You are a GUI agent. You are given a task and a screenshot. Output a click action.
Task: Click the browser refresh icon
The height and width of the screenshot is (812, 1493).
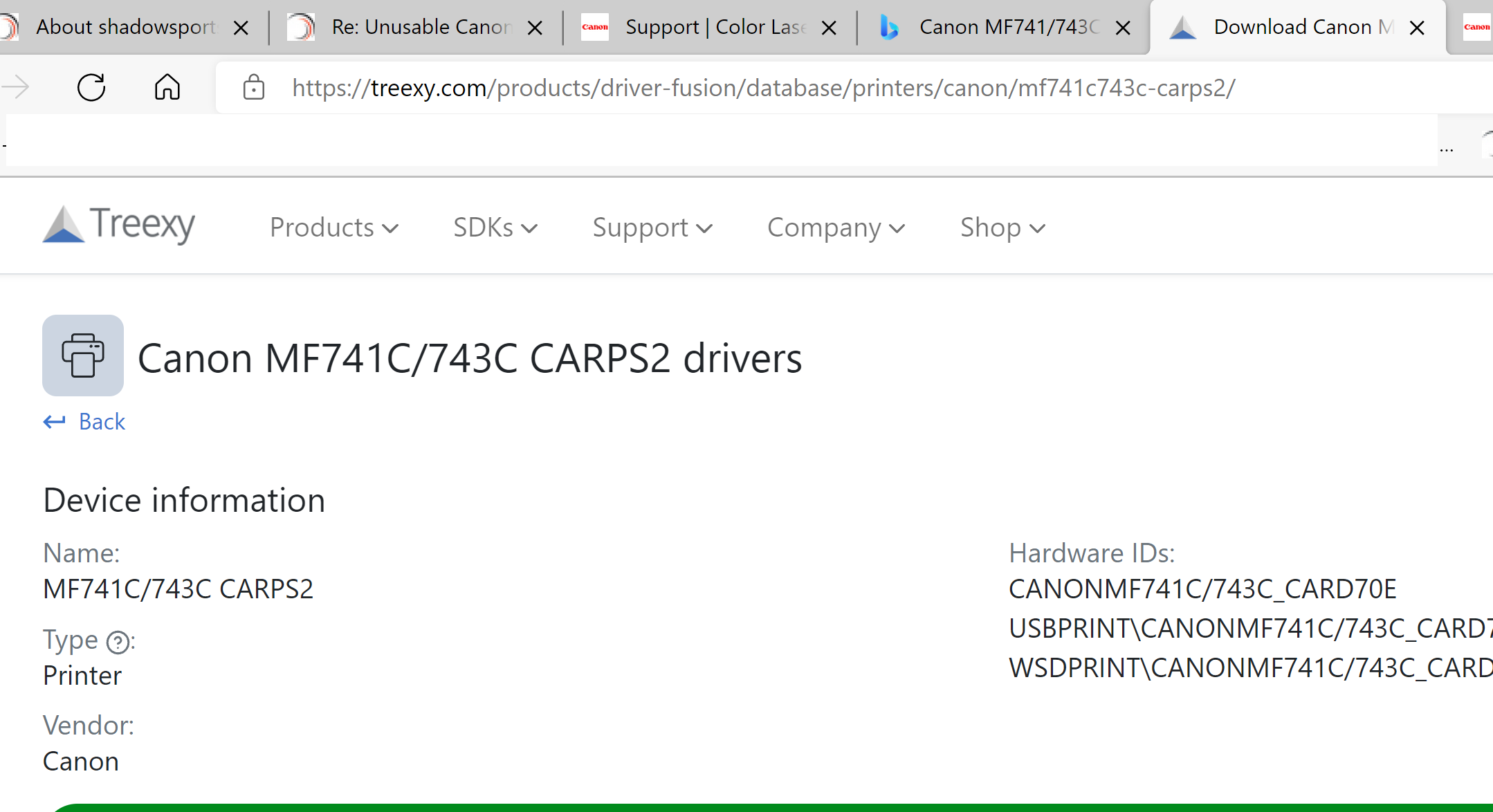[91, 88]
